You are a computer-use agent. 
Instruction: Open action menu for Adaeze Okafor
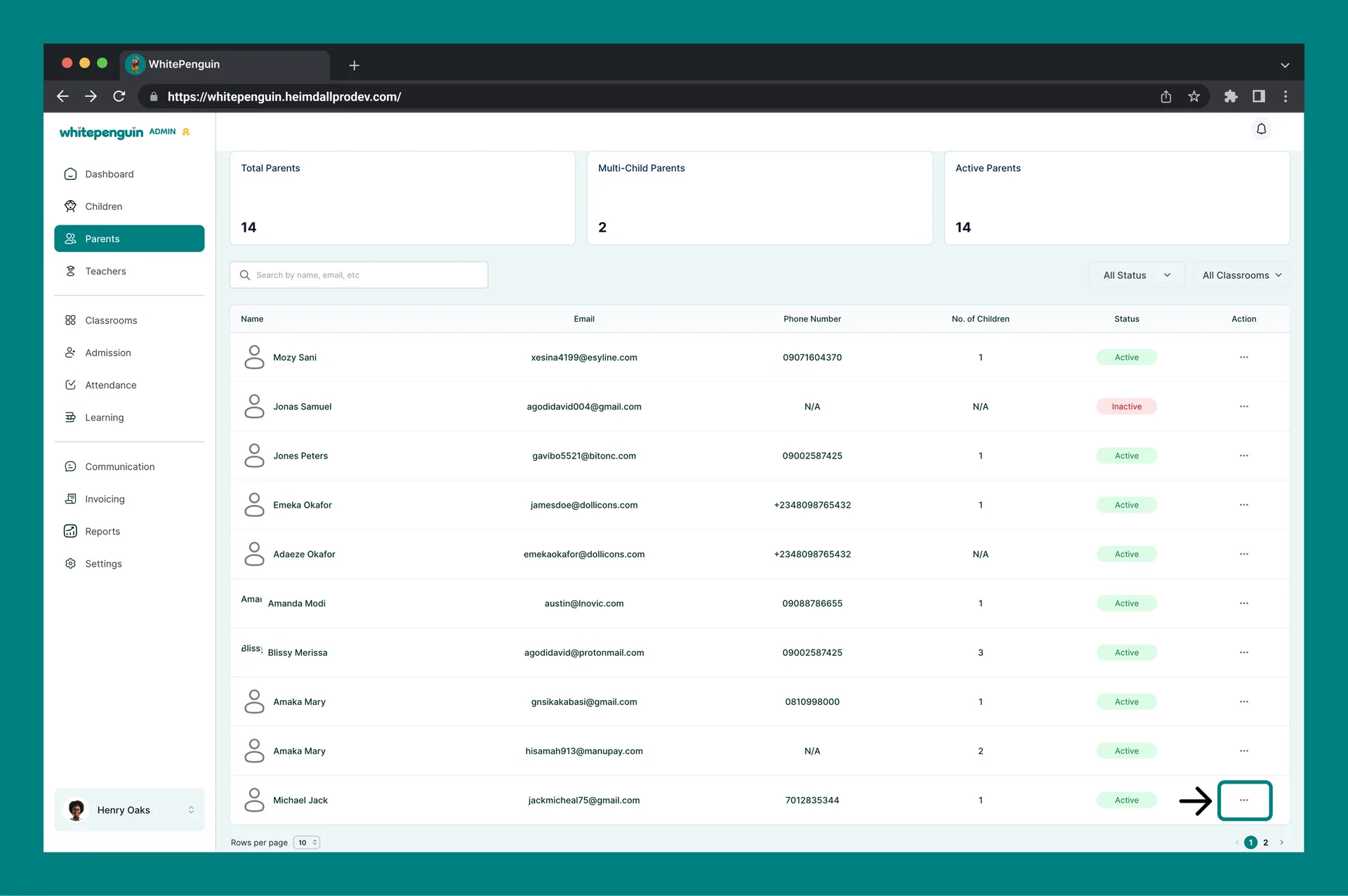1243,554
